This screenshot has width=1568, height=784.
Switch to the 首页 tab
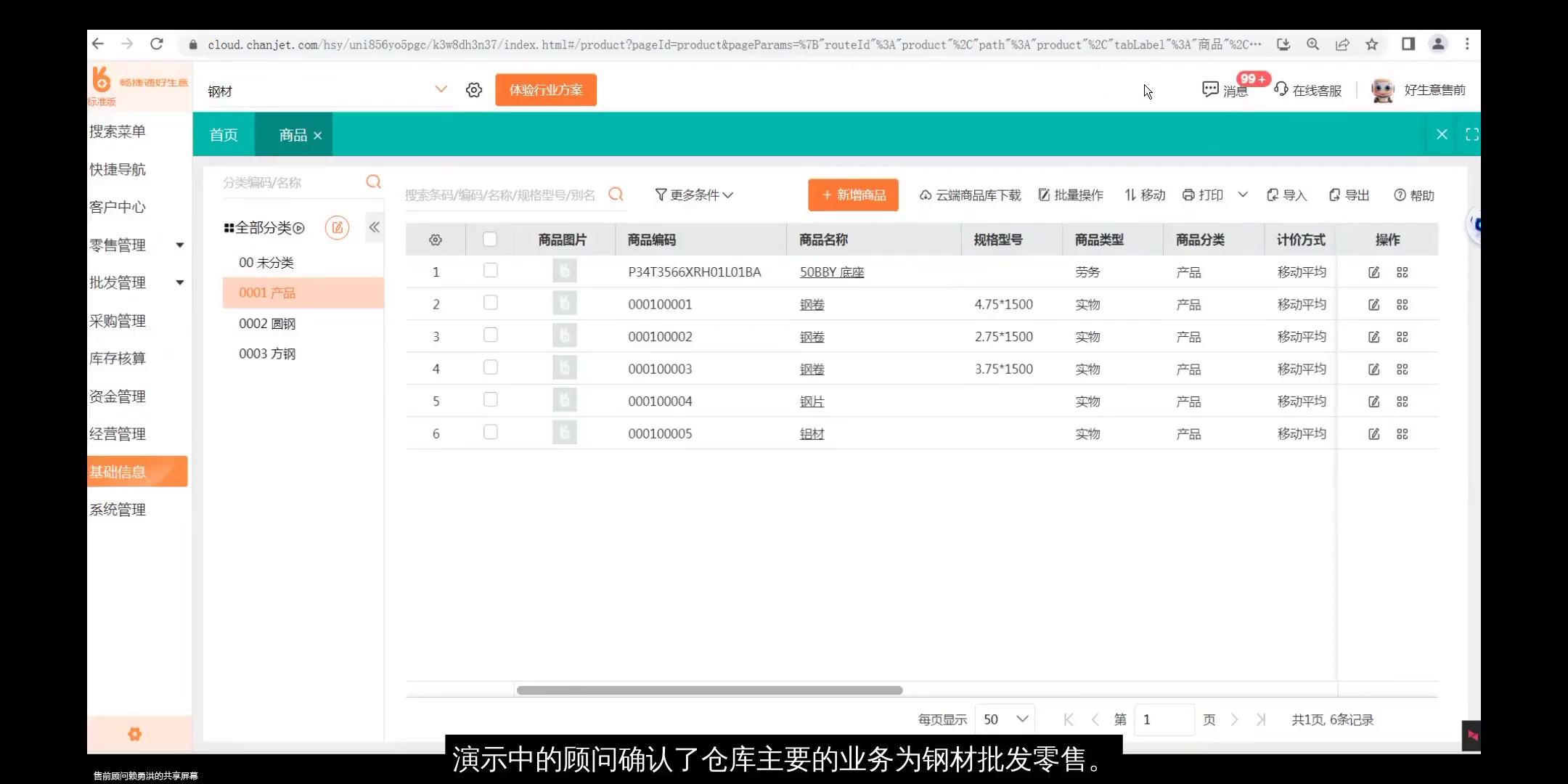point(223,134)
